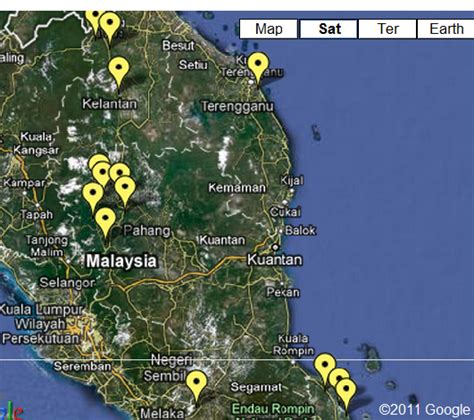Open the yellow pin beside Negeri Sembilan label
The image size is (474, 420).
tap(196, 388)
